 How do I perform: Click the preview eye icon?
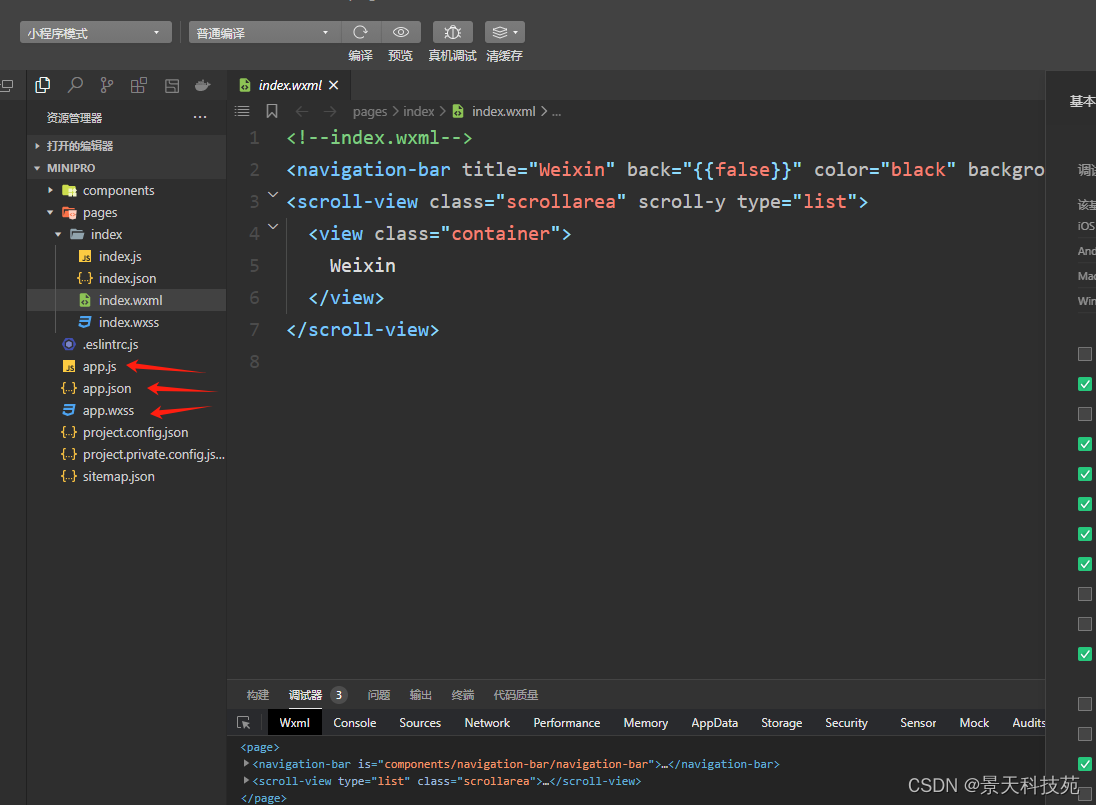(401, 32)
